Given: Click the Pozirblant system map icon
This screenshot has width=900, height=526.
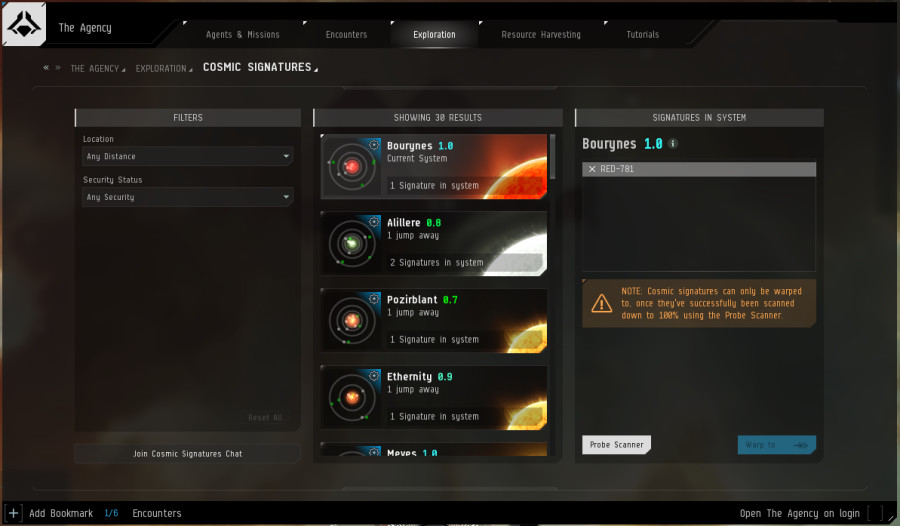Looking at the screenshot, I should click(351, 320).
